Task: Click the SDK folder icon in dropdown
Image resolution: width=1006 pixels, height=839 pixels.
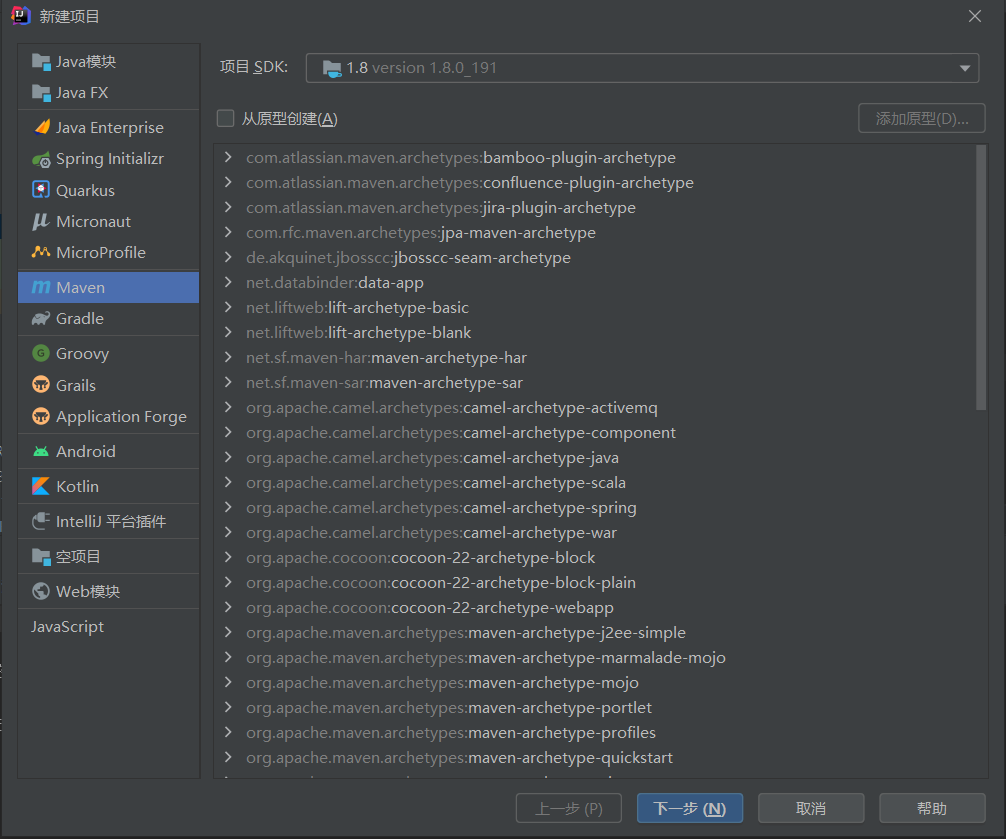Action: tap(332, 69)
